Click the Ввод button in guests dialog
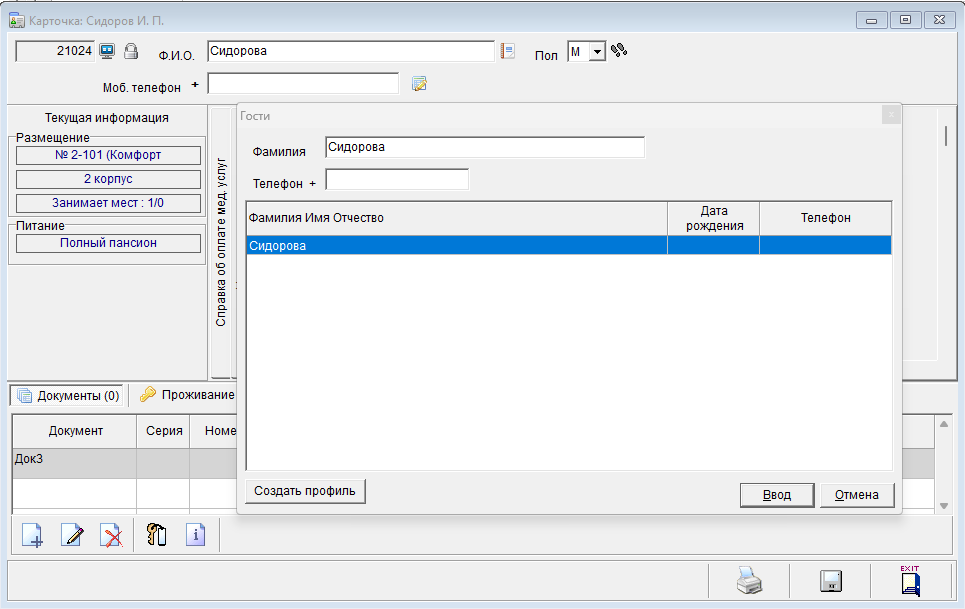Viewport: 965px width, 609px height. 776,495
